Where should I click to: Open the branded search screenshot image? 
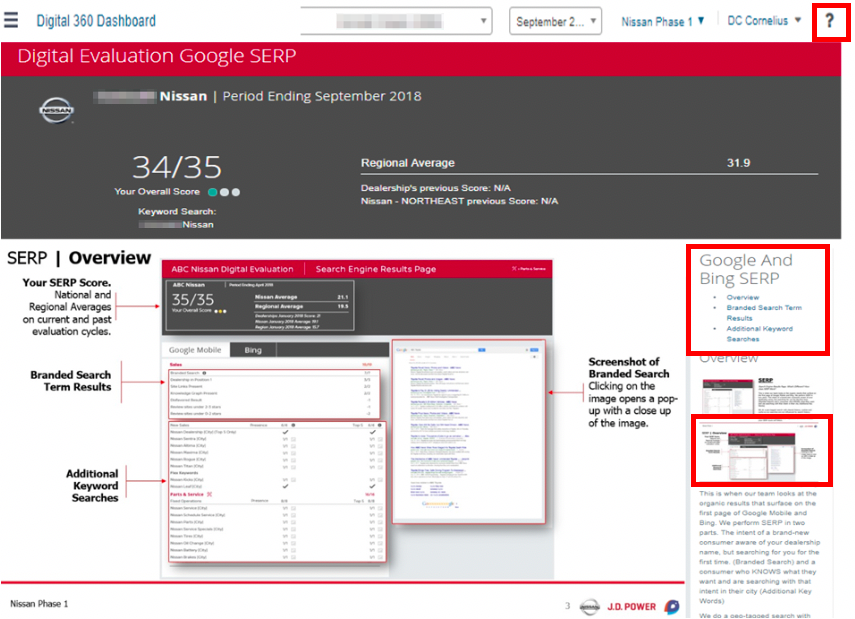(468, 433)
